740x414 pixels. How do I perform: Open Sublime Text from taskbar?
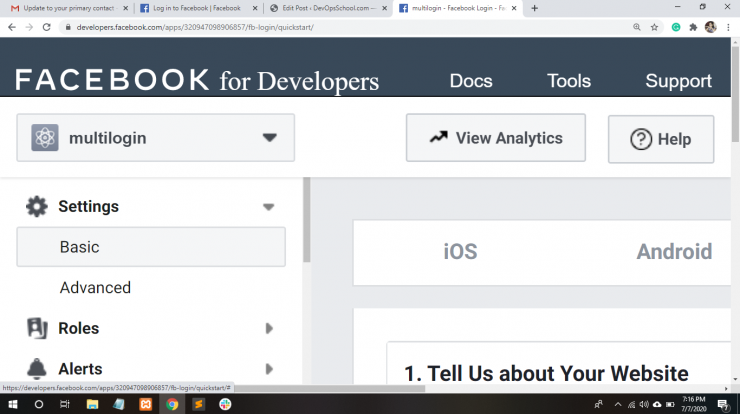199,404
